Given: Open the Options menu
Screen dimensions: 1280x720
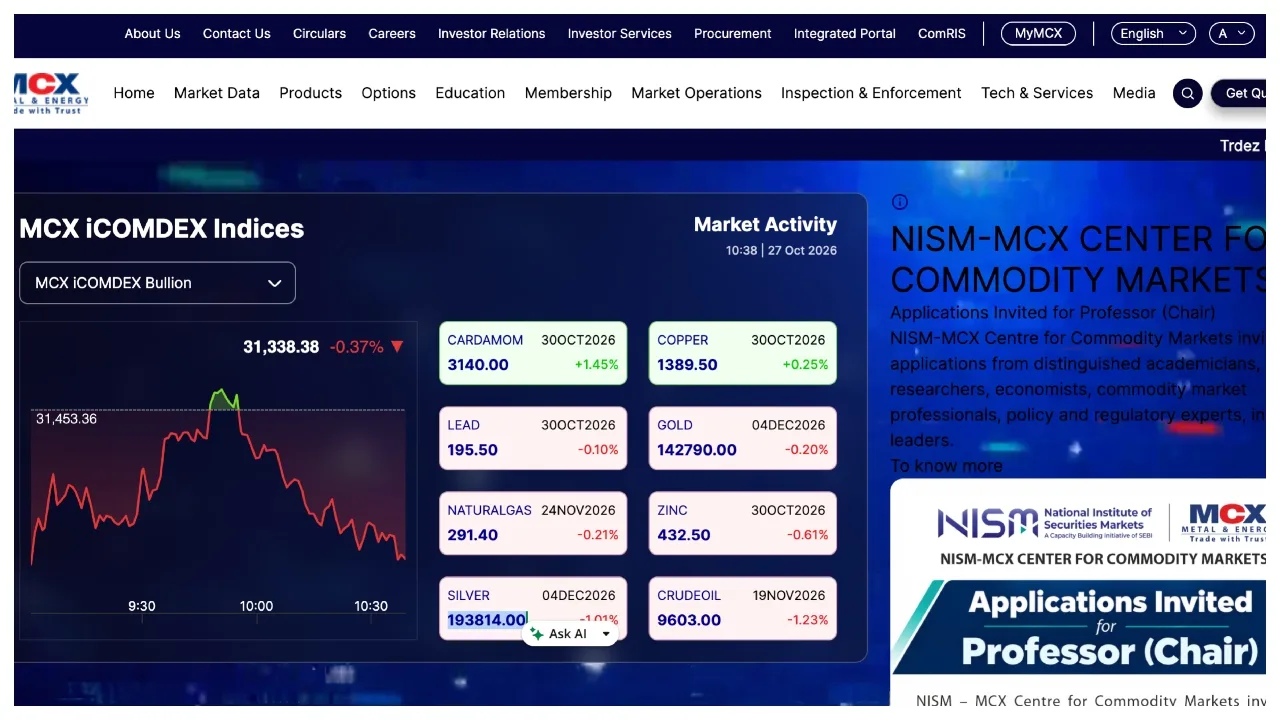Looking at the screenshot, I should click(x=389, y=93).
